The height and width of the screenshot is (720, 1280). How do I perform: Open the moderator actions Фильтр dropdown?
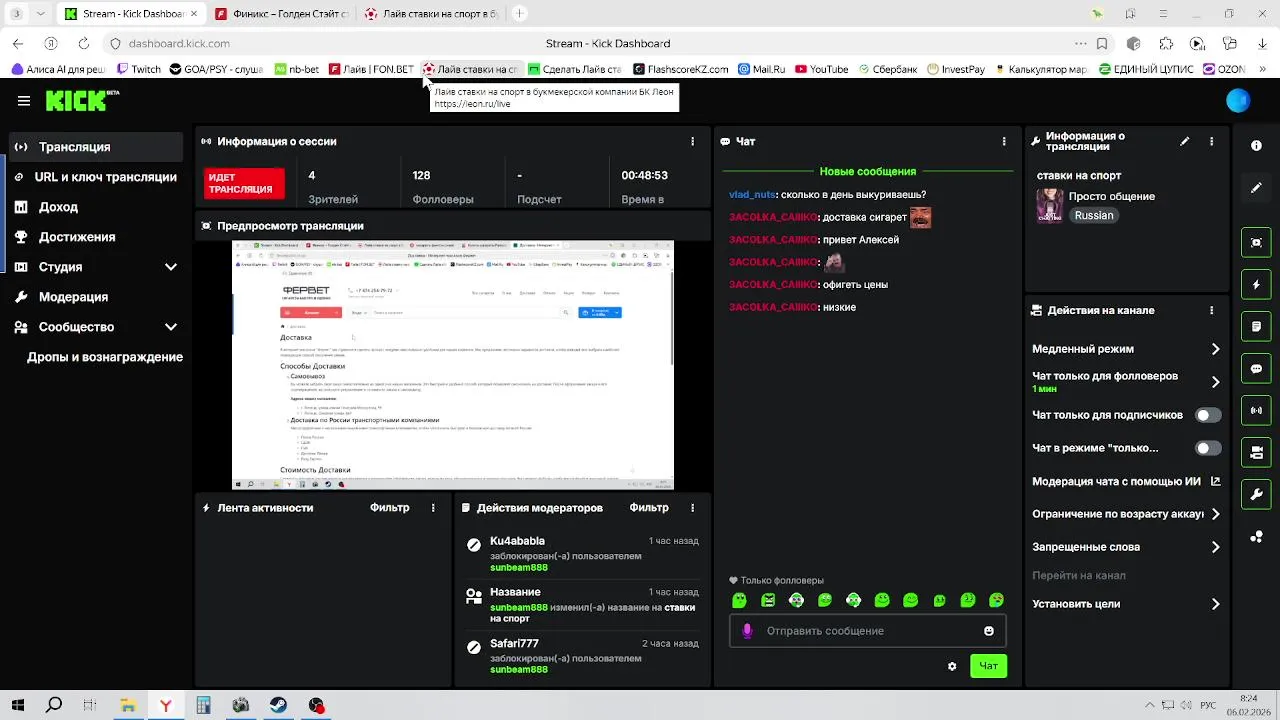649,508
